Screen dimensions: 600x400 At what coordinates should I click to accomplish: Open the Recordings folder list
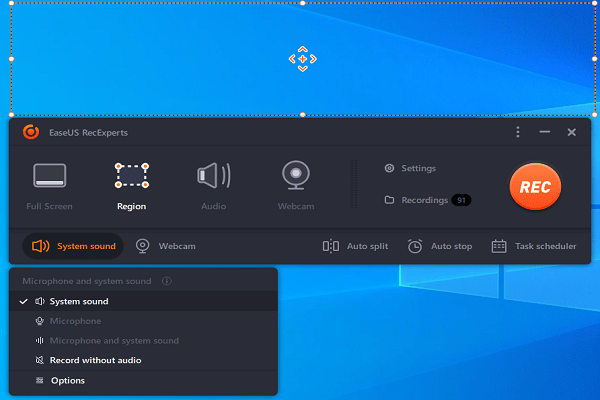416,200
